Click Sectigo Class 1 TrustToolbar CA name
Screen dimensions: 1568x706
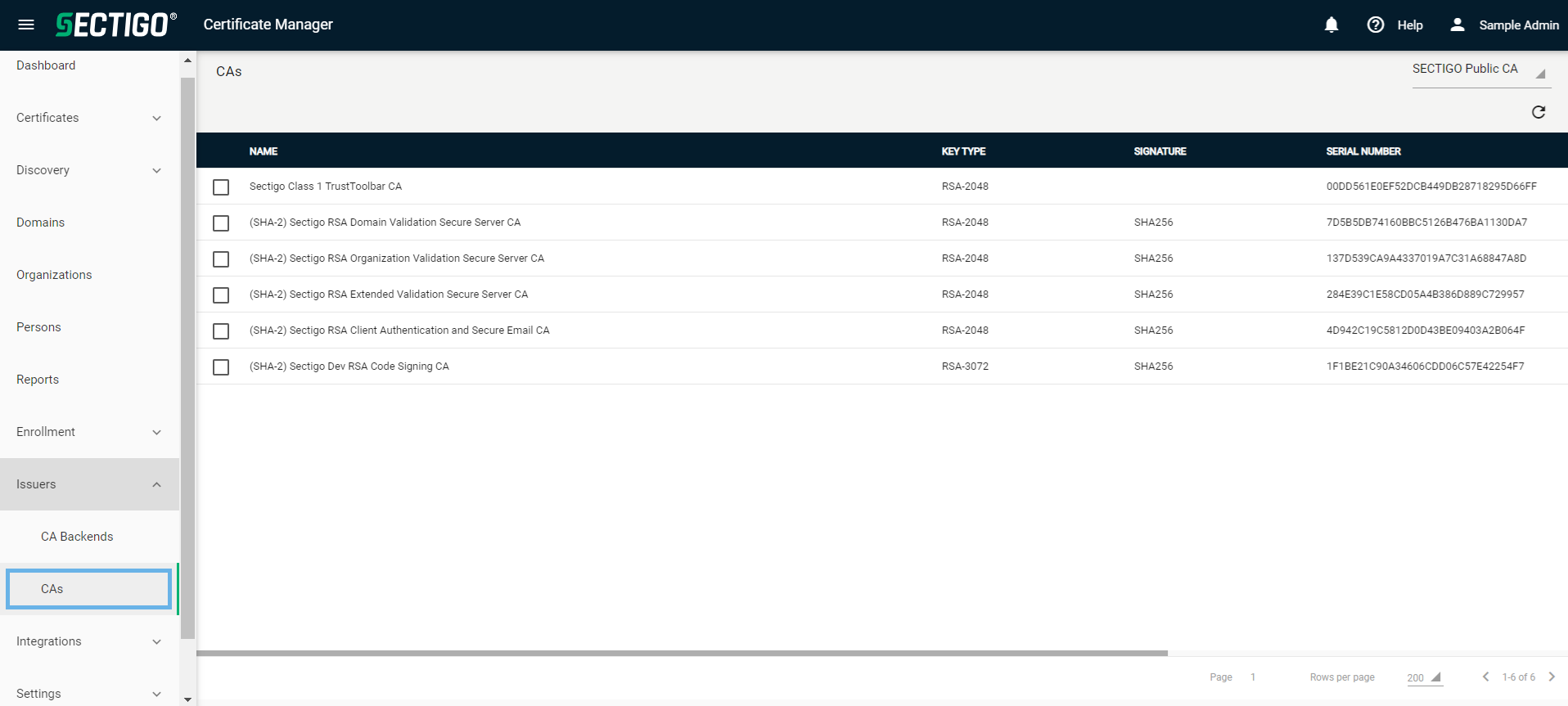point(326,187)
